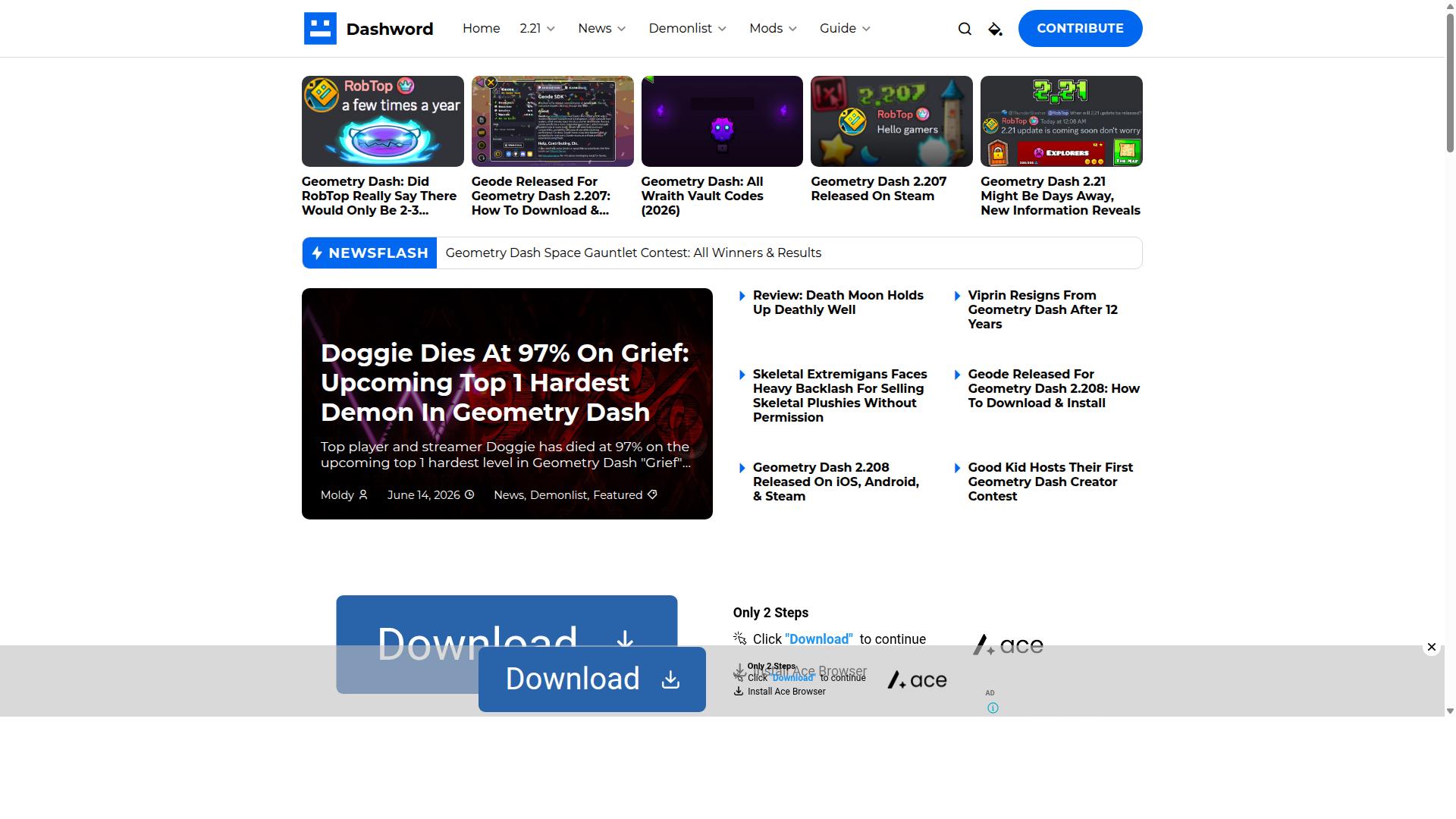Screen dimensions: 1456x819
Task: Click download arrow icon on banner button
Action: click(x=670, y=680)
